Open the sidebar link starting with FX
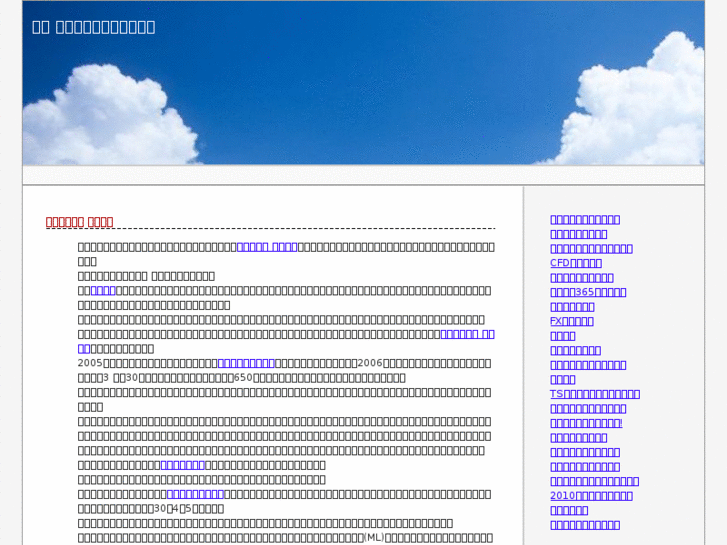 (572, 321)
